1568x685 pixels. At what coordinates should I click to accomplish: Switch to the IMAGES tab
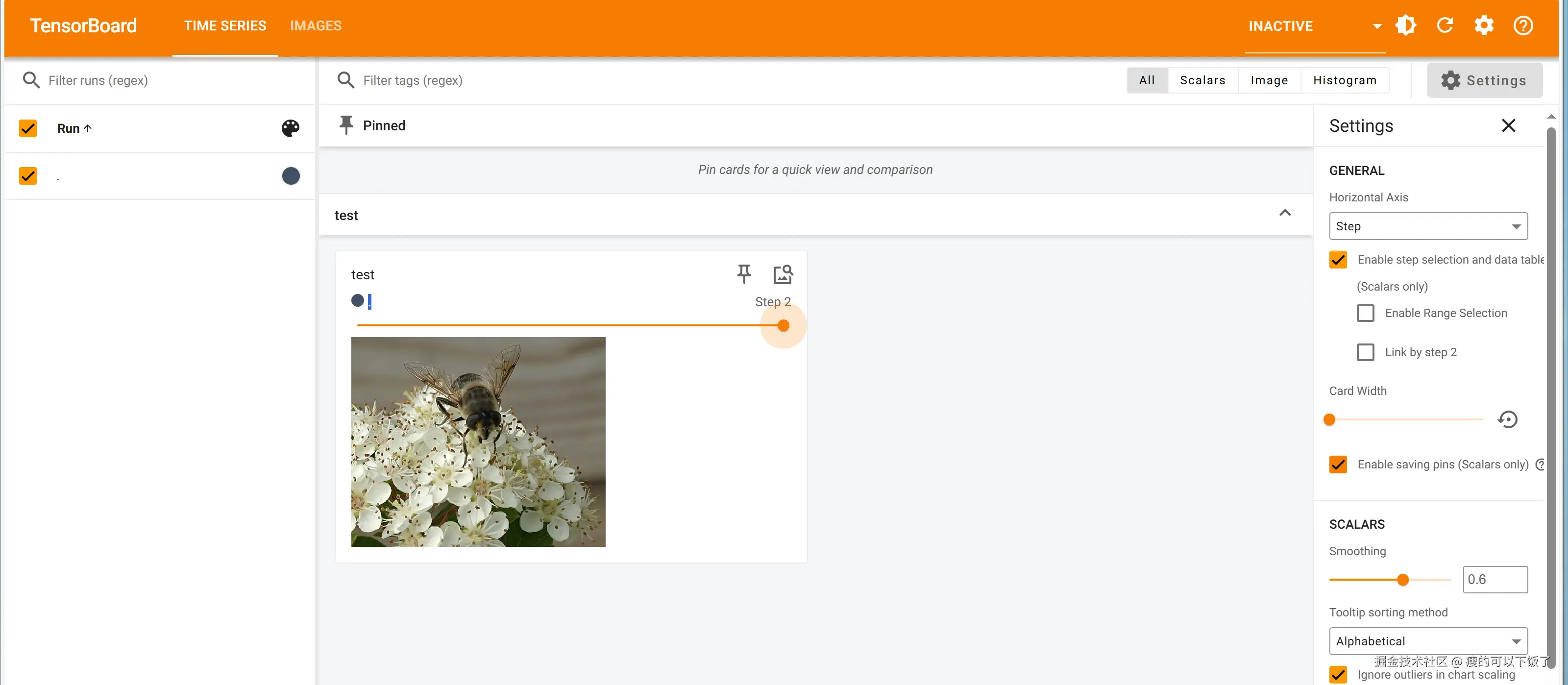(315, 25)
